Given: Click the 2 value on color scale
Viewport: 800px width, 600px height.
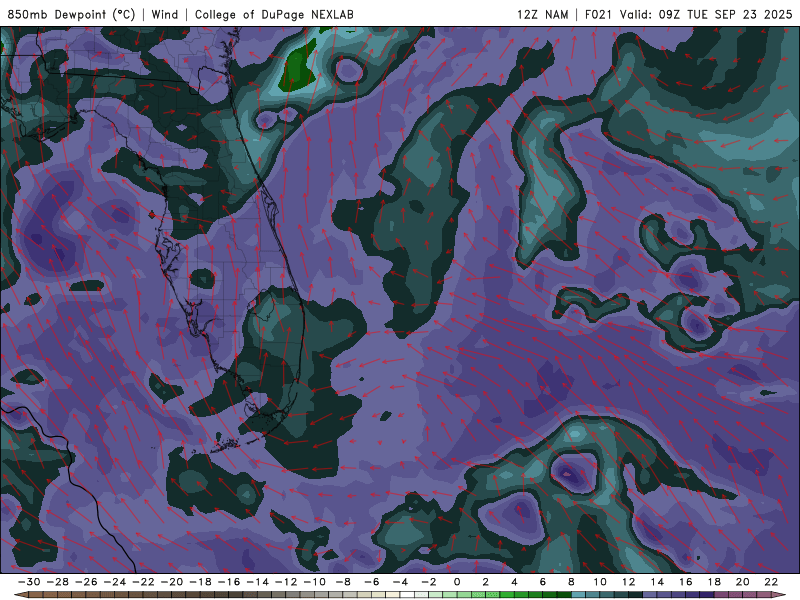Looking at the screenshot, I should pyautogui.click(x=485, y=582).
